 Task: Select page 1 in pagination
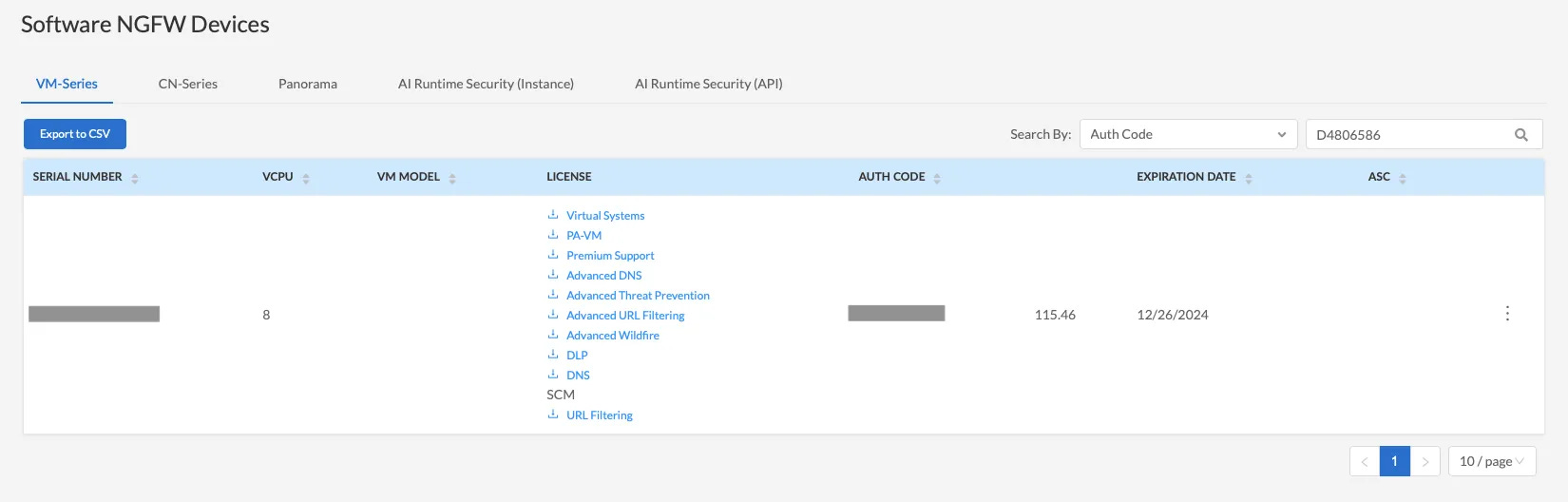[1395, 461]
